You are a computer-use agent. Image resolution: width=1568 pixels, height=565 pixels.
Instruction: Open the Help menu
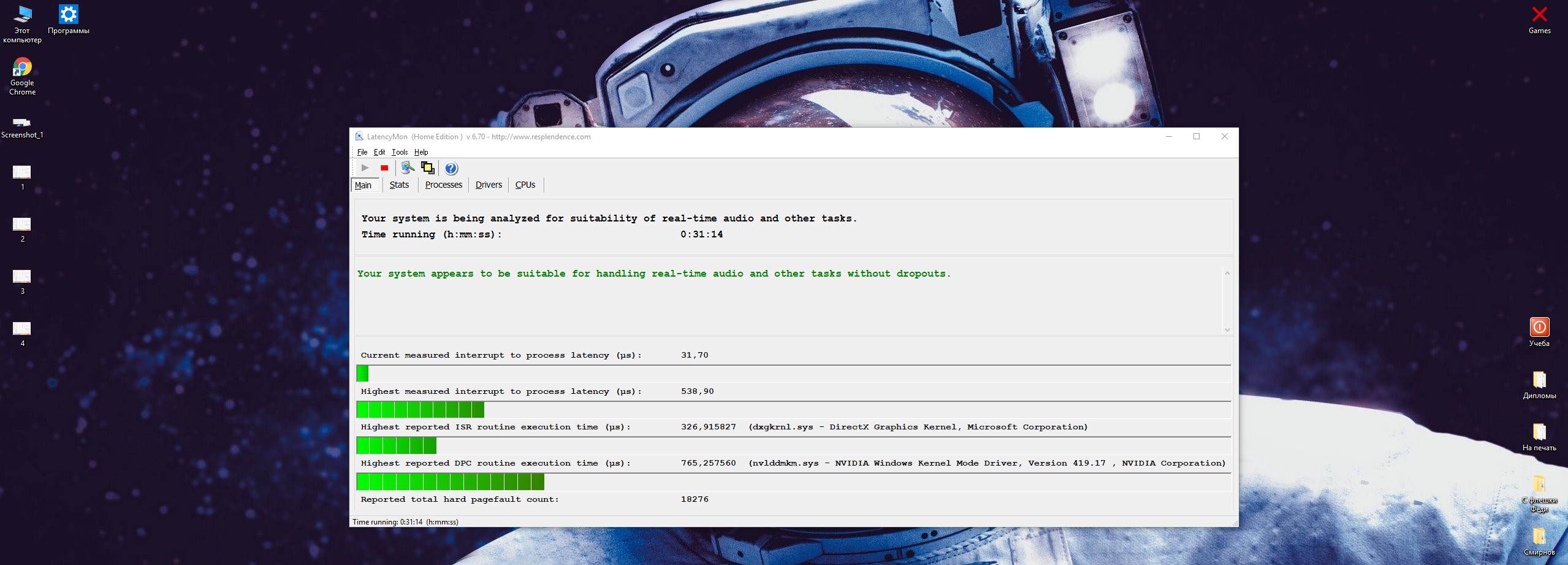tap(421, 152)
